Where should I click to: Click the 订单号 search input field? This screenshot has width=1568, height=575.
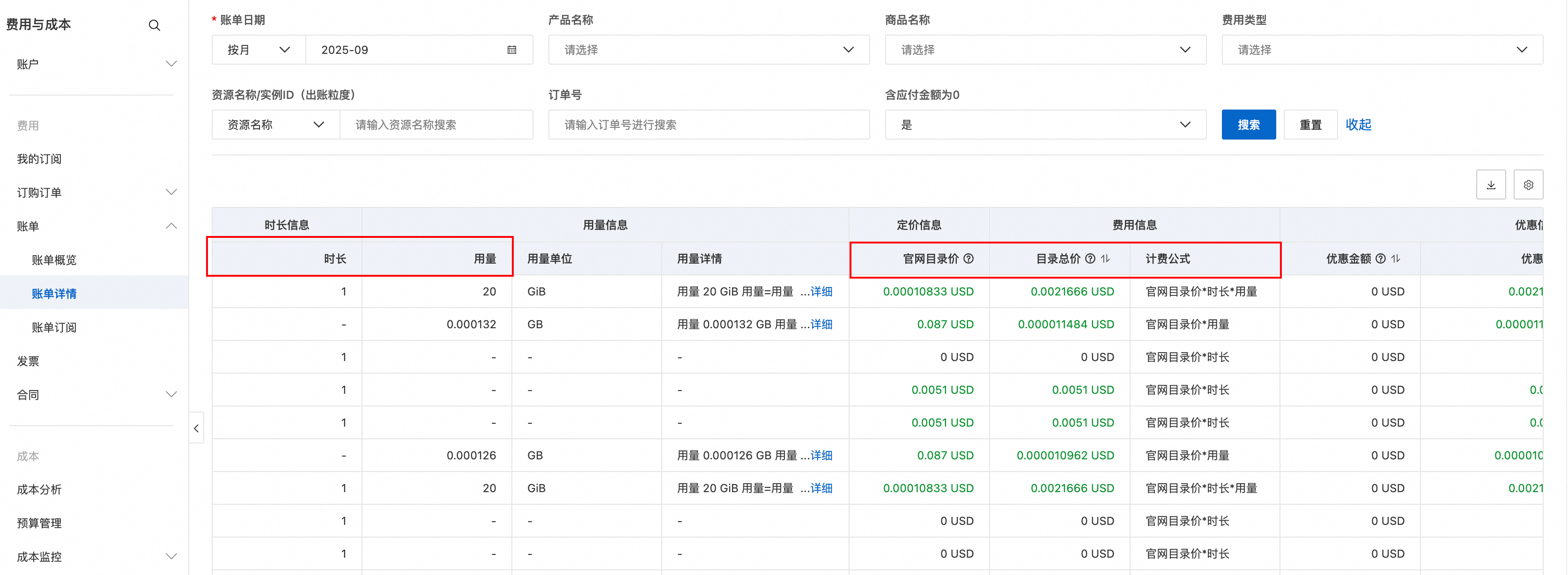click(x=709, y=125)
